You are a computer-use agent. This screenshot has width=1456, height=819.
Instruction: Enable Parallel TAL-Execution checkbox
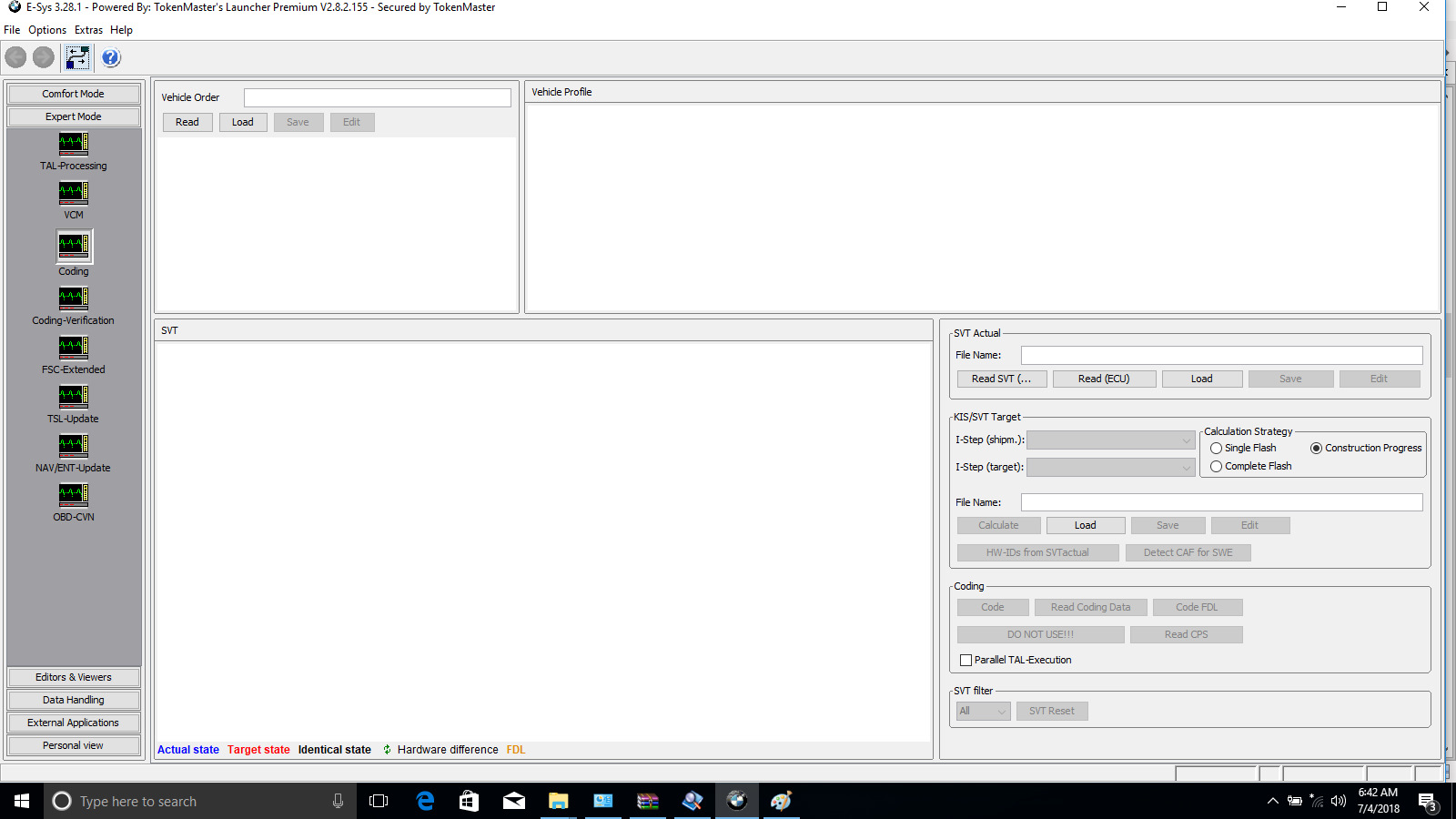pos(966,661)
